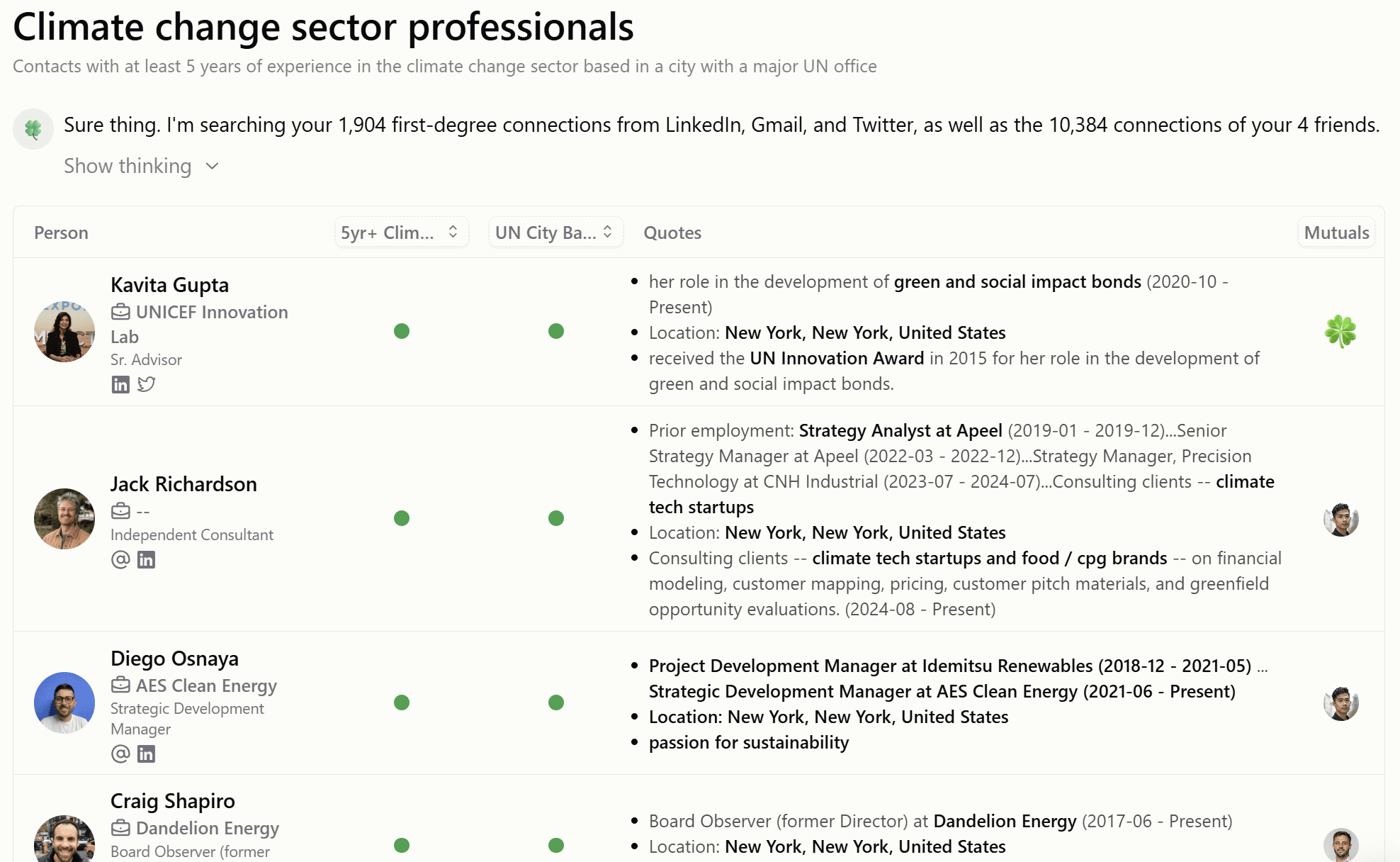1400x862 pixels.
Task: Click green 5yr+ Climate dot for Diego Osnaya
Action: [x=402, y=703]
